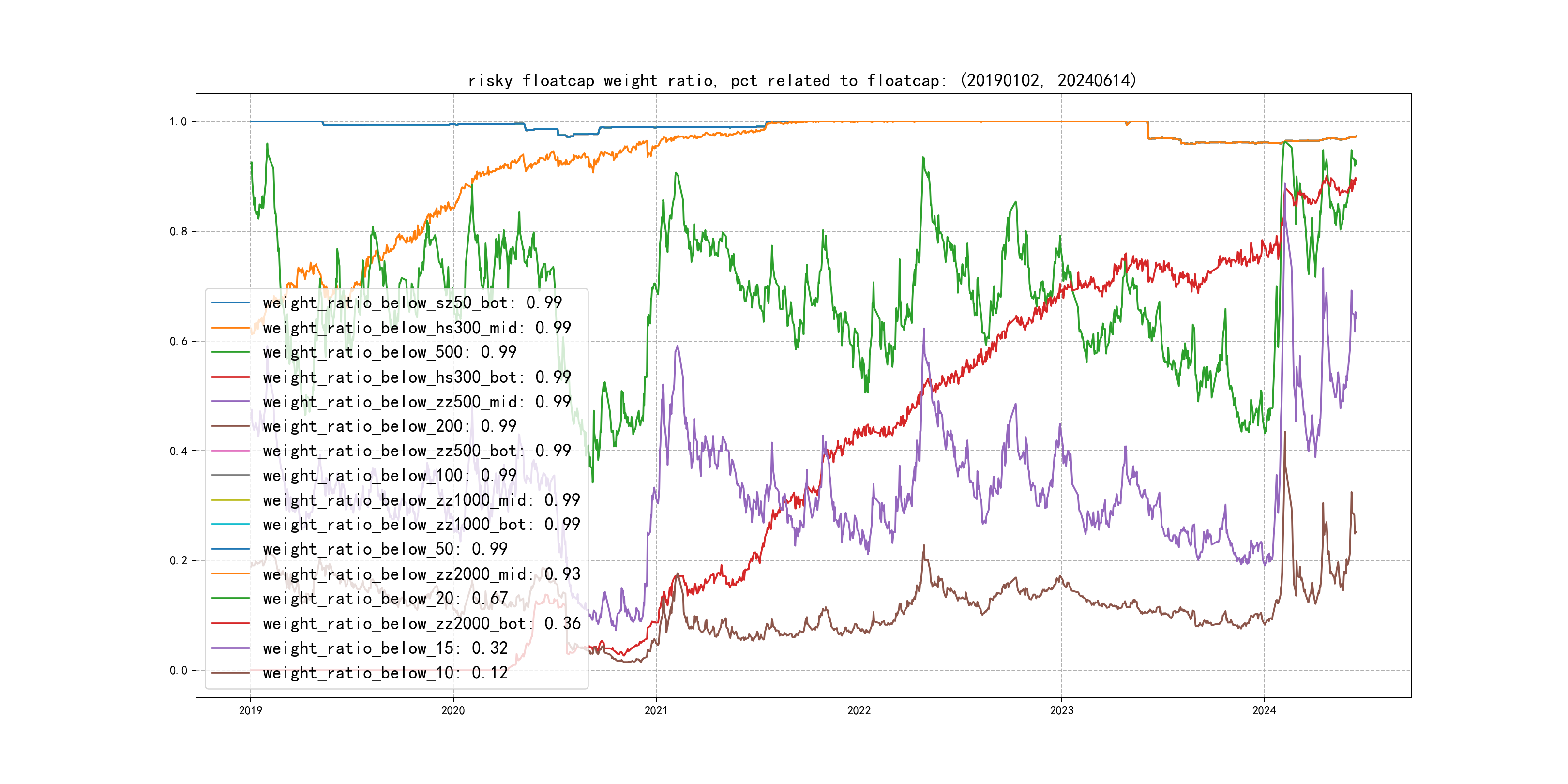The height and width of the screenshot is (784, 1568).
Task: Click the red line swatch beside hs300_bot
Action: (230, 377)
